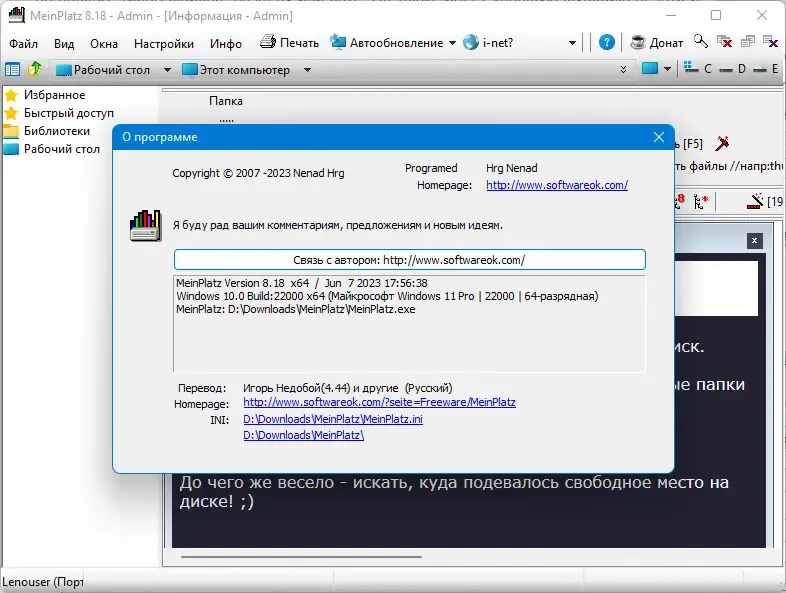The height and width of the screenshot is (593, 786).
Task: Select drive D in the toolbar
Action: (732, 69)
